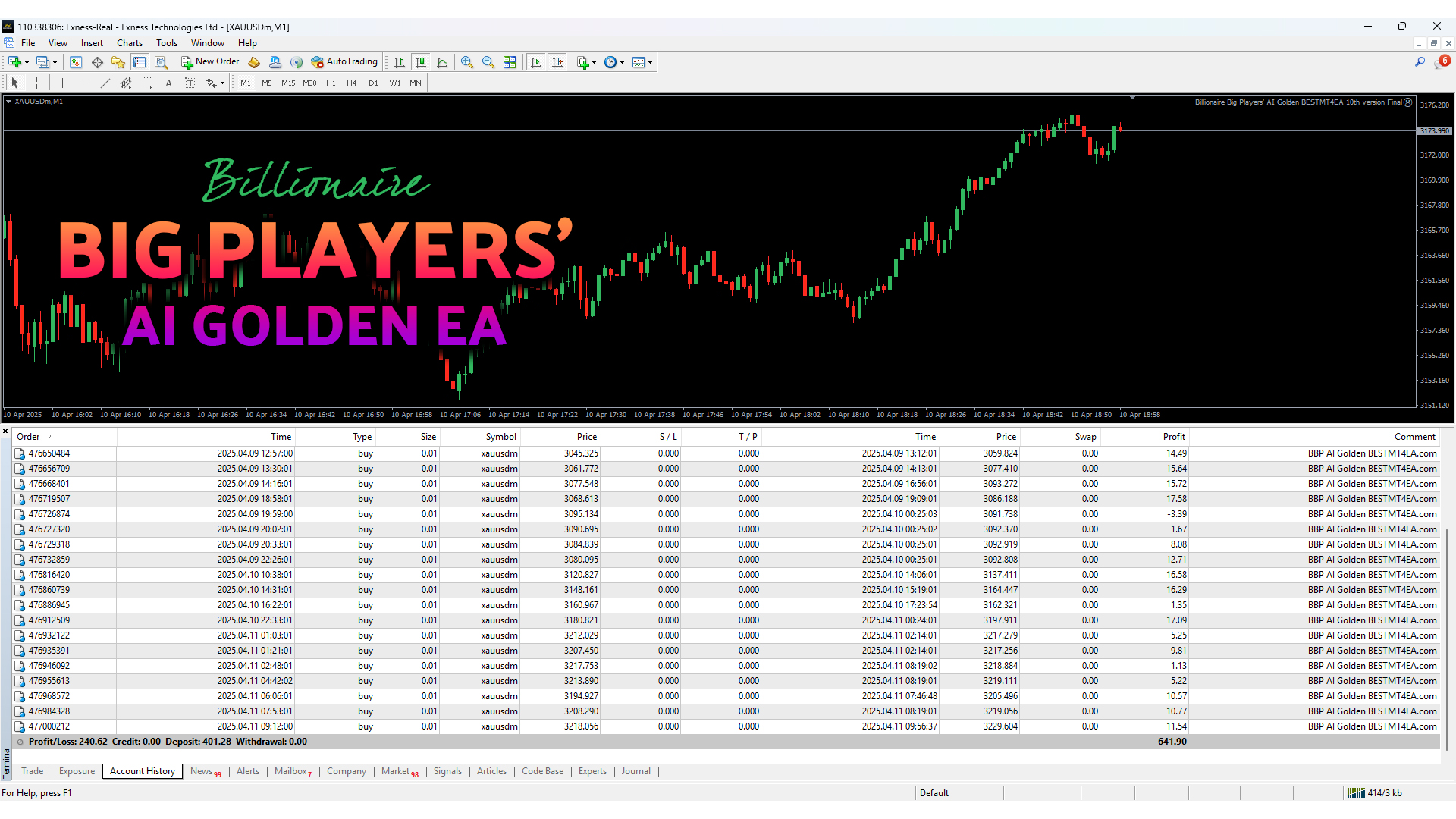Open the Charts menu
The image size is (1456, 819).
coord(129,43)
